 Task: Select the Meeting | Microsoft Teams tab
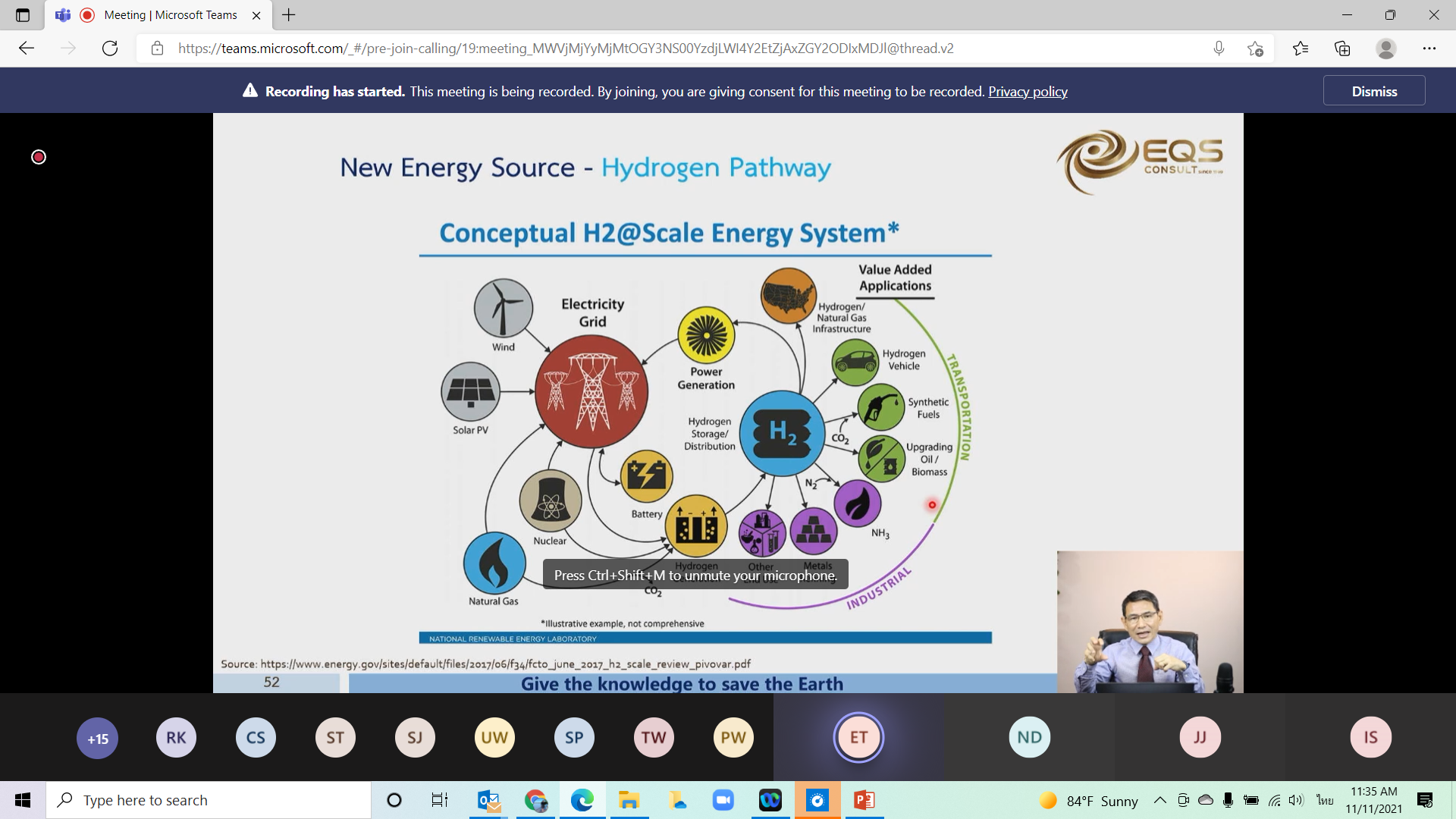(159, 15)
